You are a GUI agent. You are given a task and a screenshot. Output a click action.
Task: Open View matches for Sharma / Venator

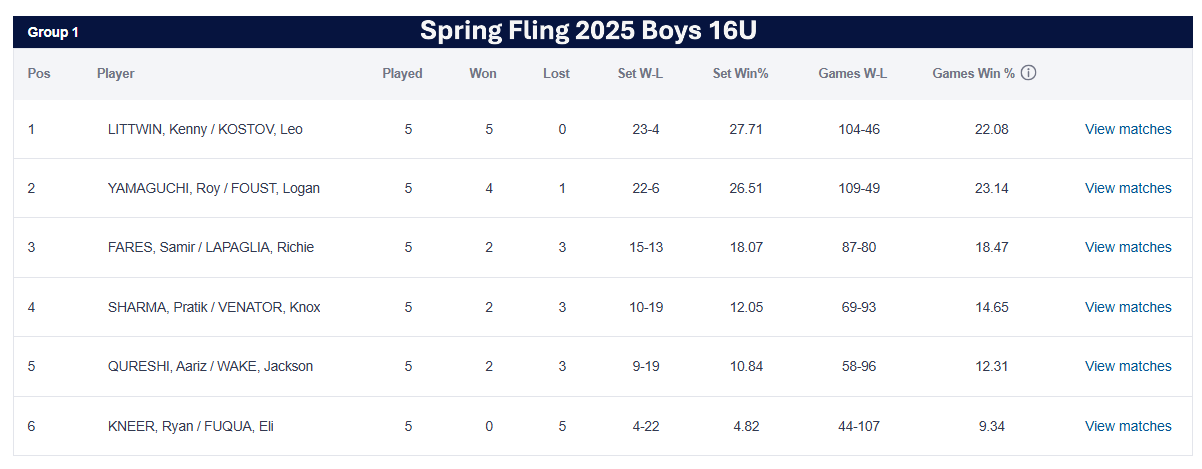[1128, 307]
